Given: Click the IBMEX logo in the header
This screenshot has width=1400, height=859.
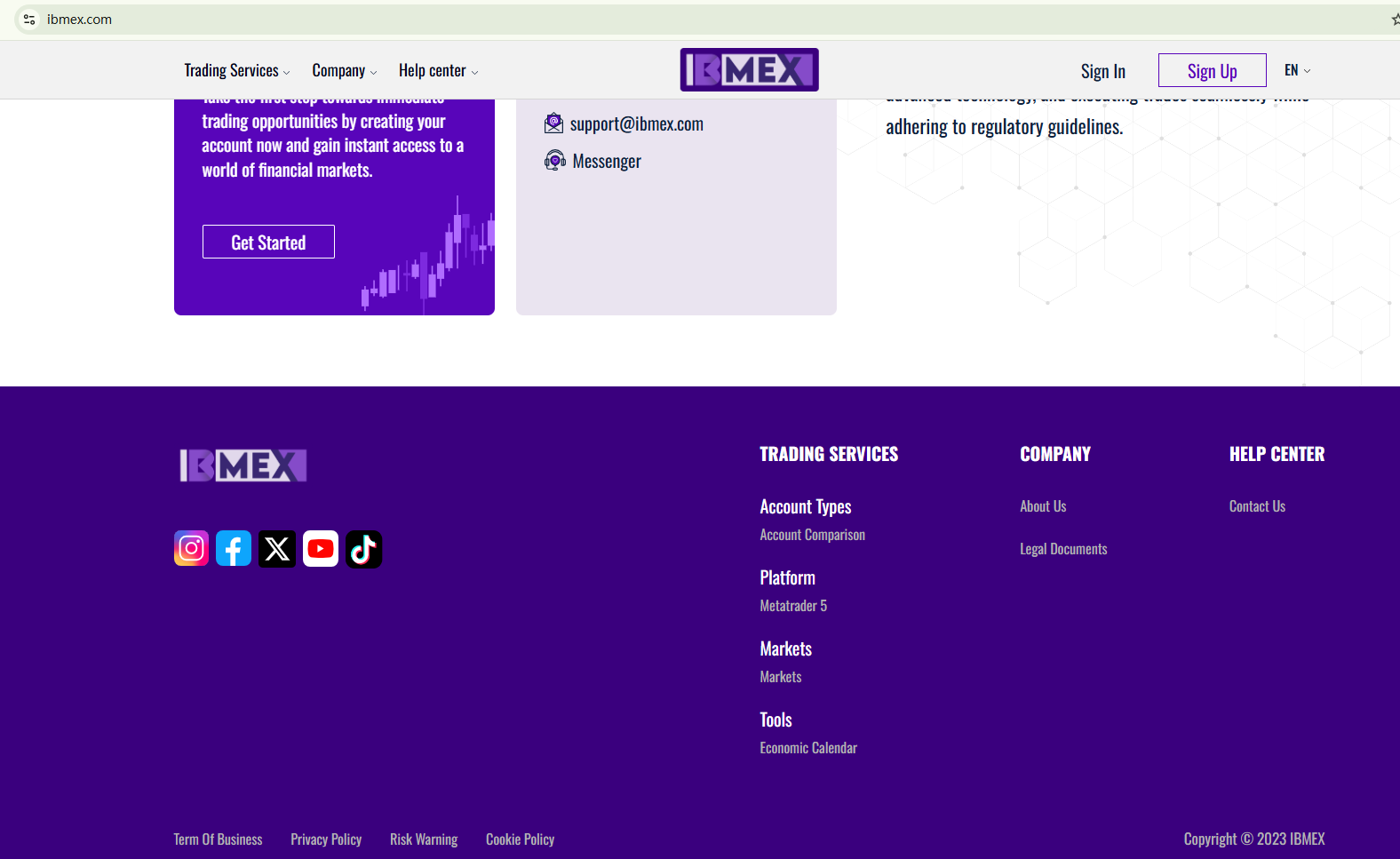Looking at the screenshot, I should 750,69.
